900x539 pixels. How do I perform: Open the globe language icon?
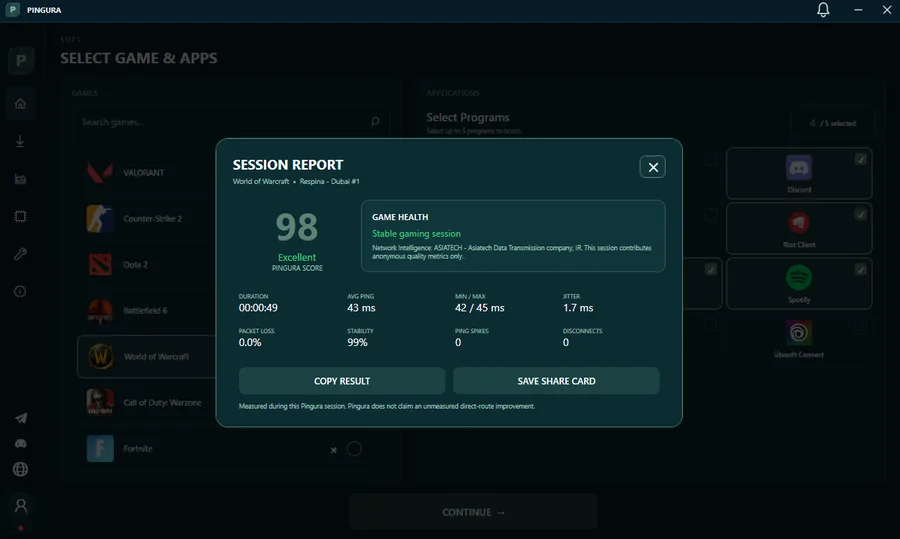pos(21,469)
